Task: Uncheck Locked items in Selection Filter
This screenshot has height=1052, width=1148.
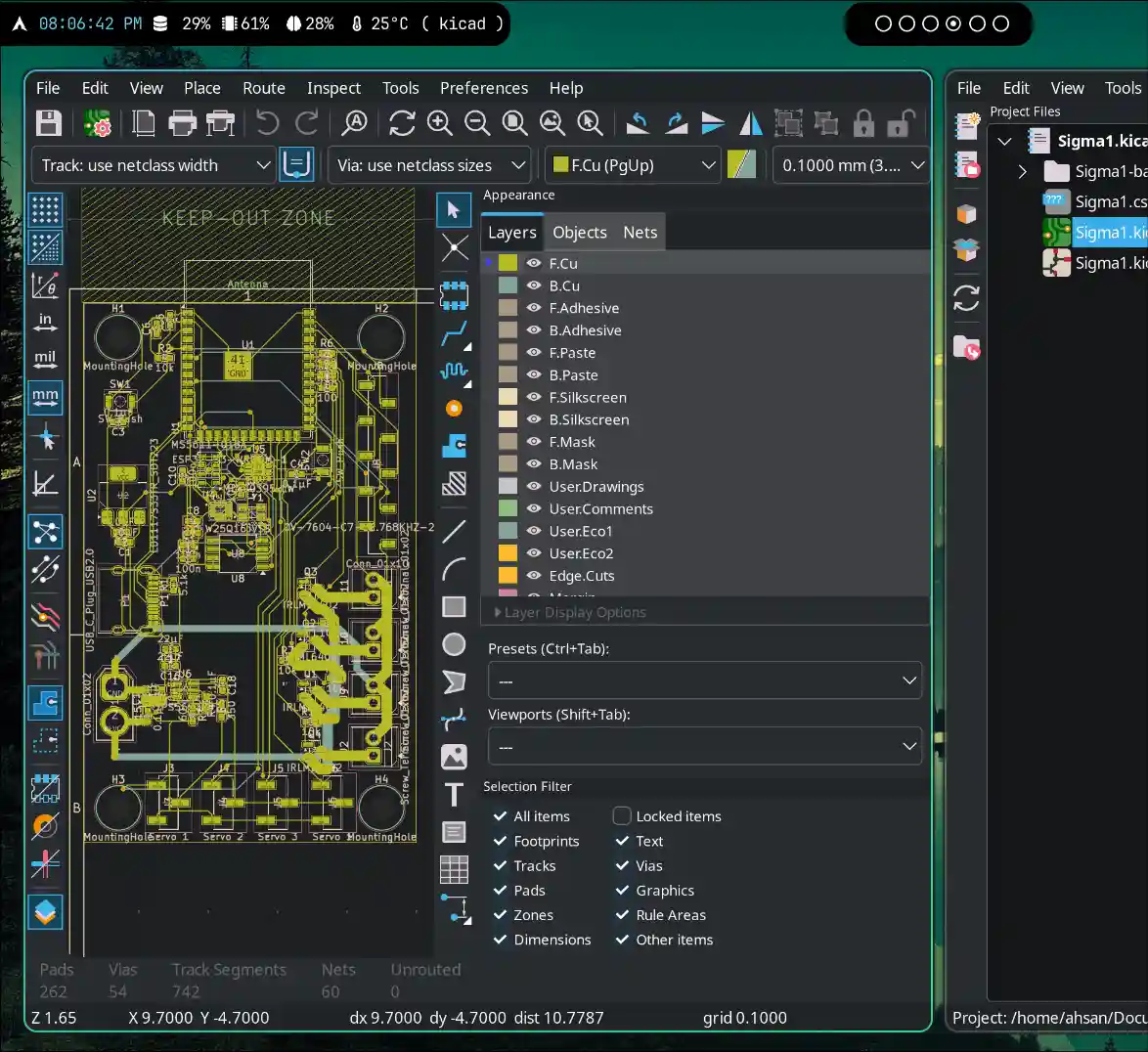Action: 621,815
